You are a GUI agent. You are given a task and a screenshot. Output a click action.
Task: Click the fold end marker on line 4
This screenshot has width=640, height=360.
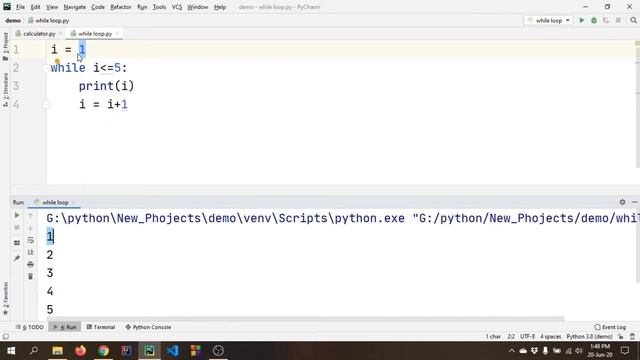pos(46,105)
